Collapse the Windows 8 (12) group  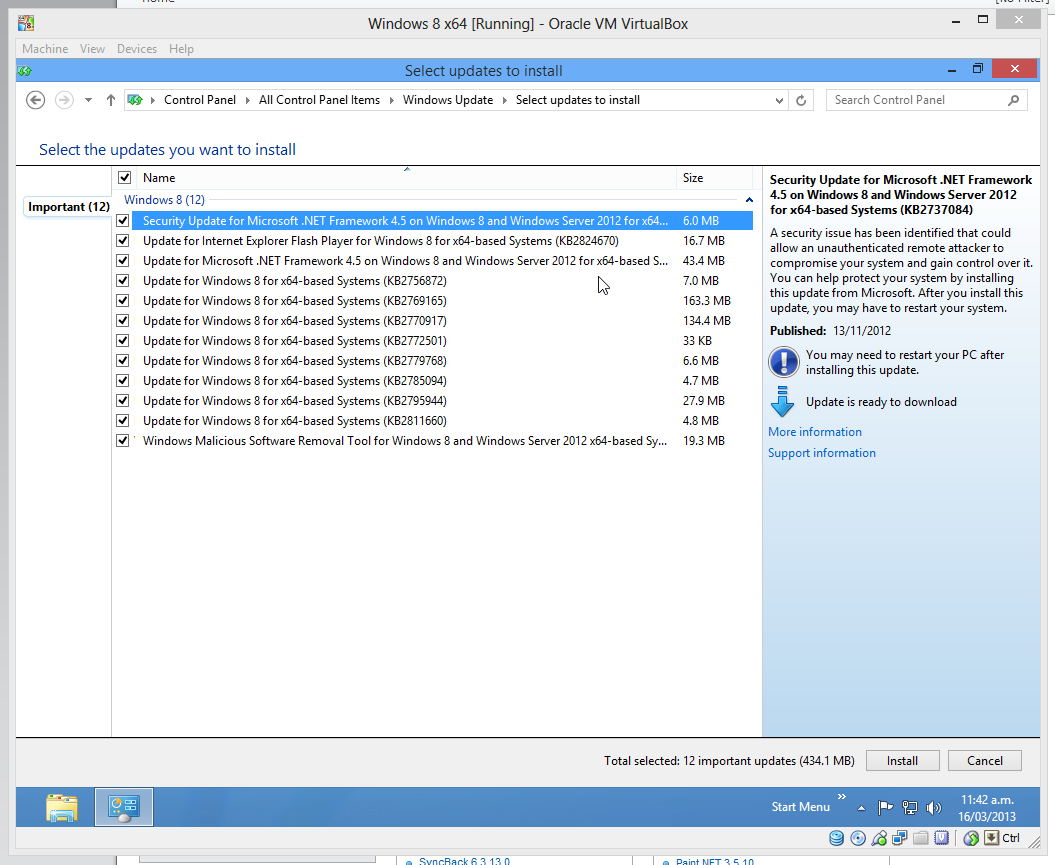[x=749, y=200]
